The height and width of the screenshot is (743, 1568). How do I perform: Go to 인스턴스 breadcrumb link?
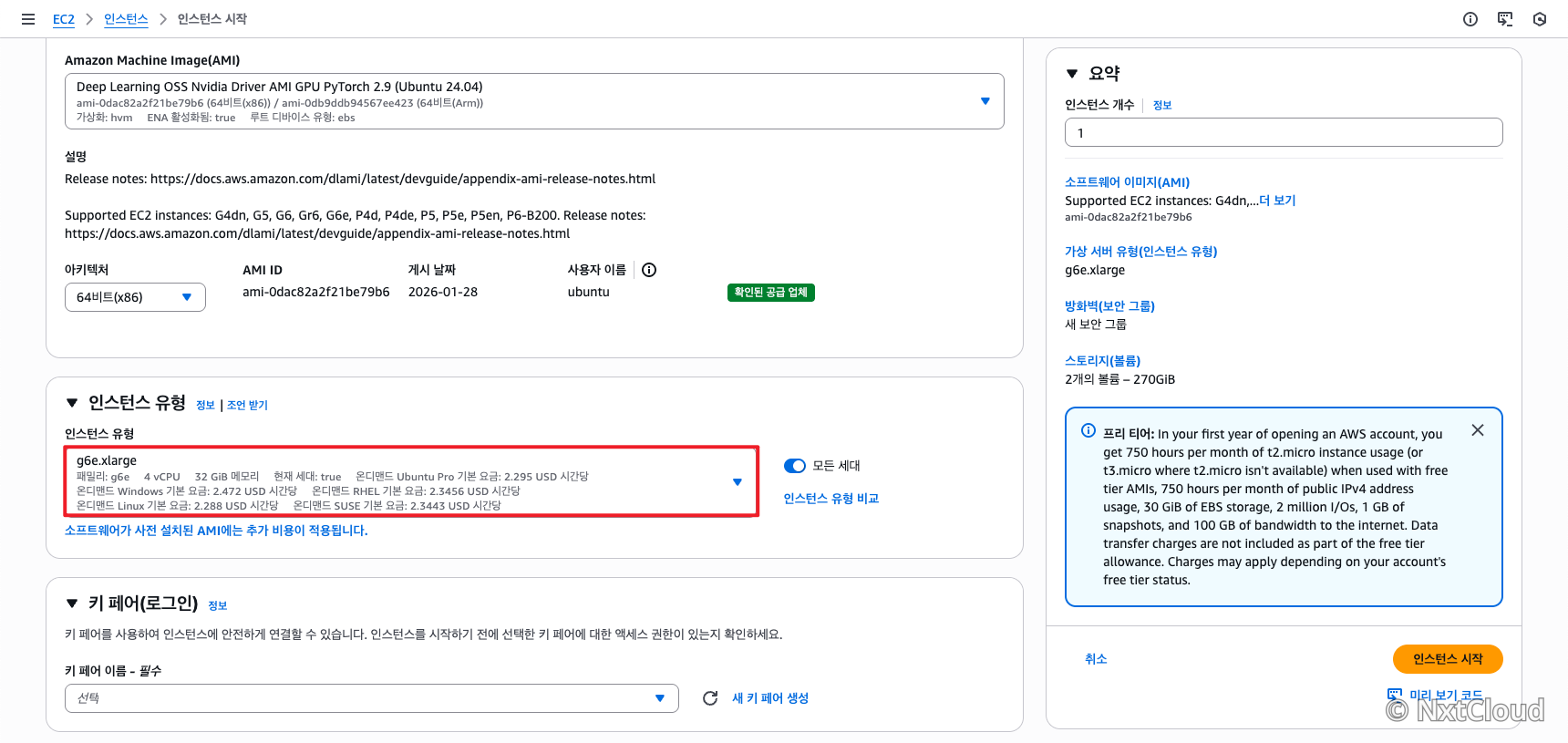[126, 19]
